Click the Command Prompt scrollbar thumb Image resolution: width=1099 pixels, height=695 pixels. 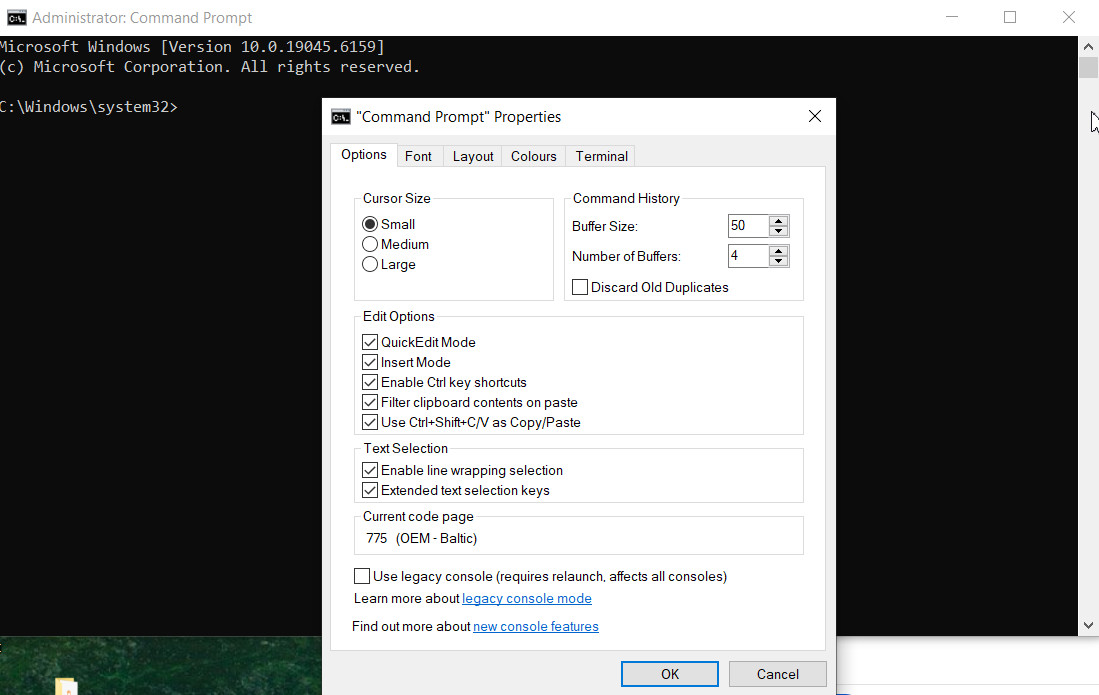click(1088, 68)
